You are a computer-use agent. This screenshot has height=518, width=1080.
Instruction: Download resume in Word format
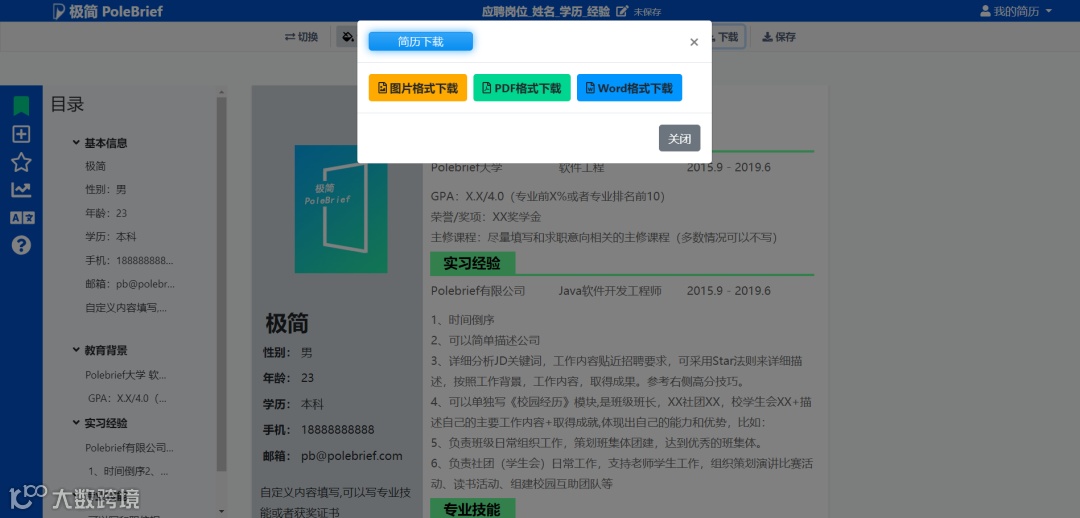[630, 88]
